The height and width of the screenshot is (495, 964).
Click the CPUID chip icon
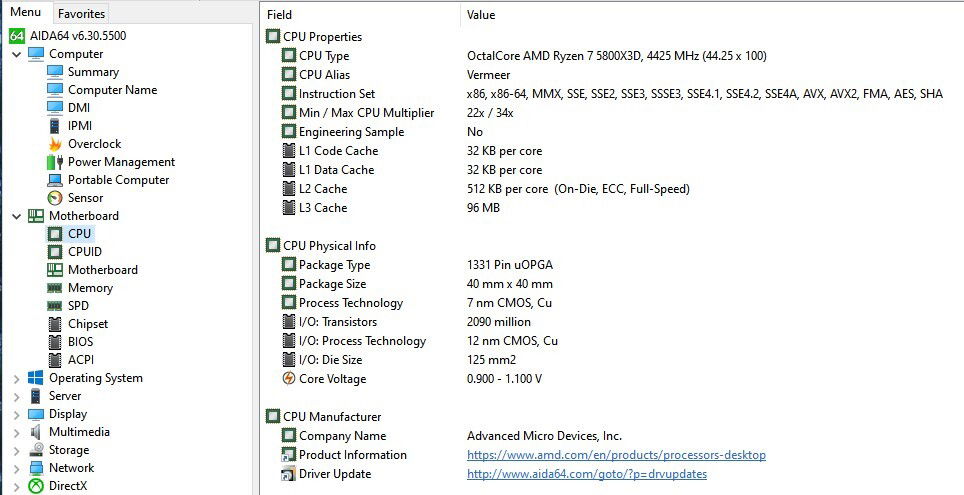point(55,252)
